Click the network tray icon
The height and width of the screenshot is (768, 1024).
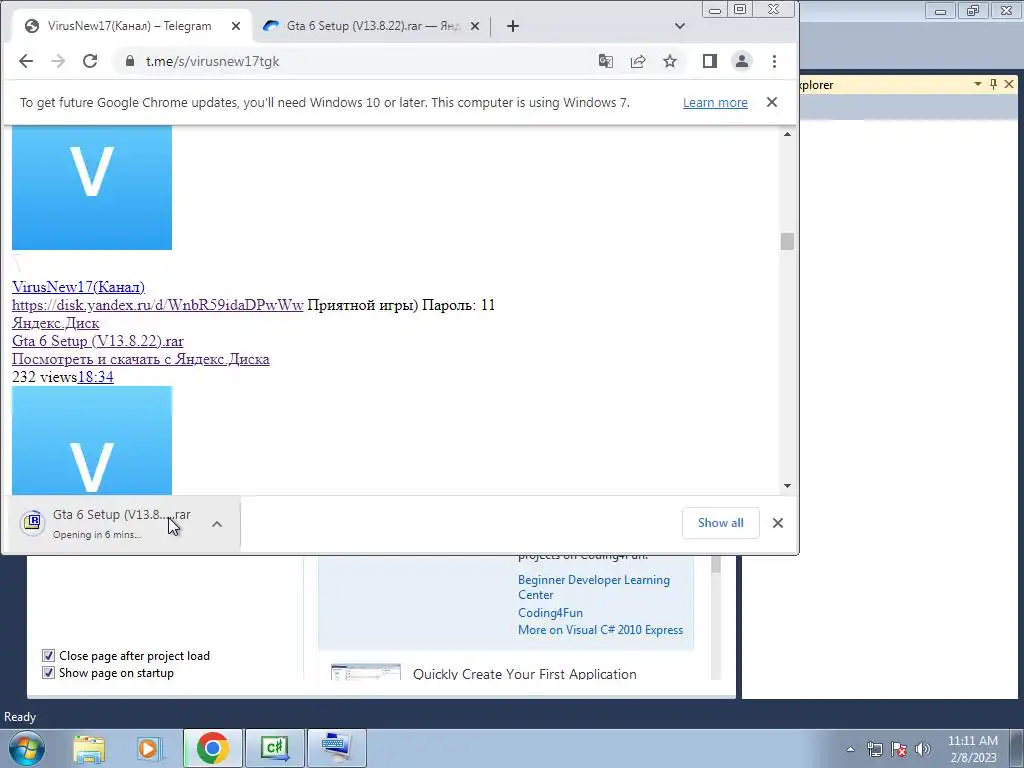pos(874,749)
